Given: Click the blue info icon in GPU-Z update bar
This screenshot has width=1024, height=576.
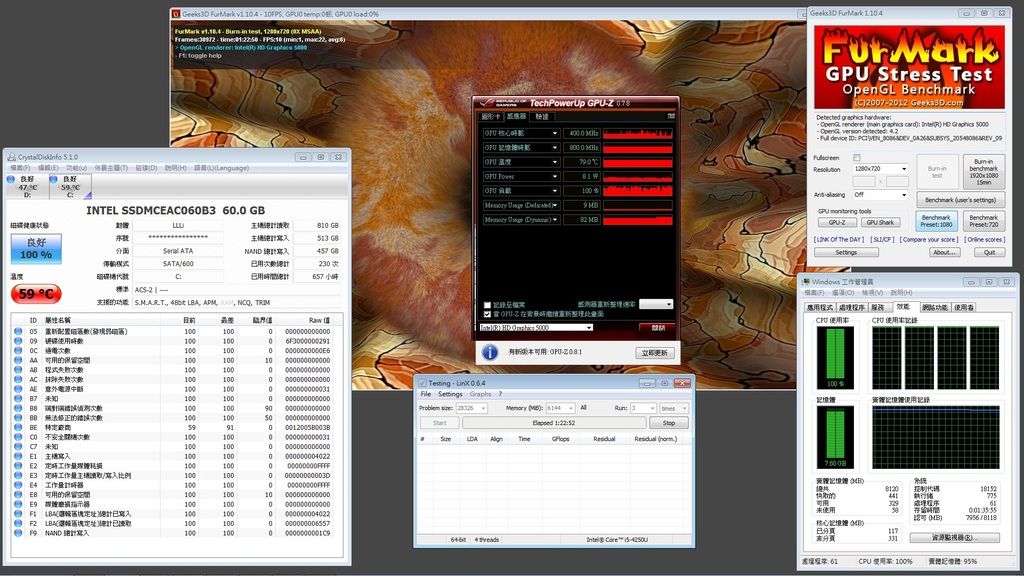Looking at the screenshot, I should [x=490, y=353].
